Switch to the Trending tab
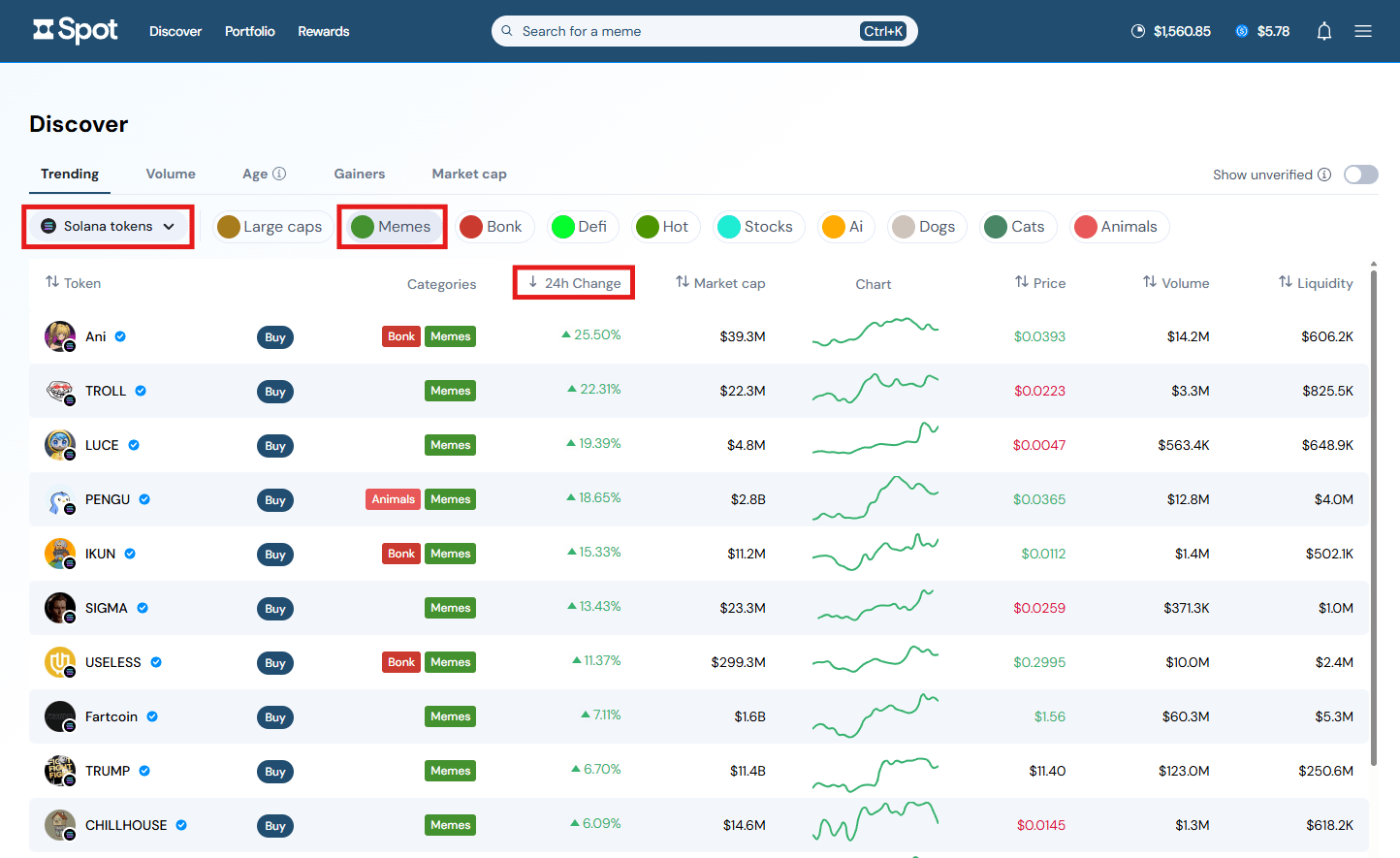Screen dimensions: 1400x858 point(70,175)
